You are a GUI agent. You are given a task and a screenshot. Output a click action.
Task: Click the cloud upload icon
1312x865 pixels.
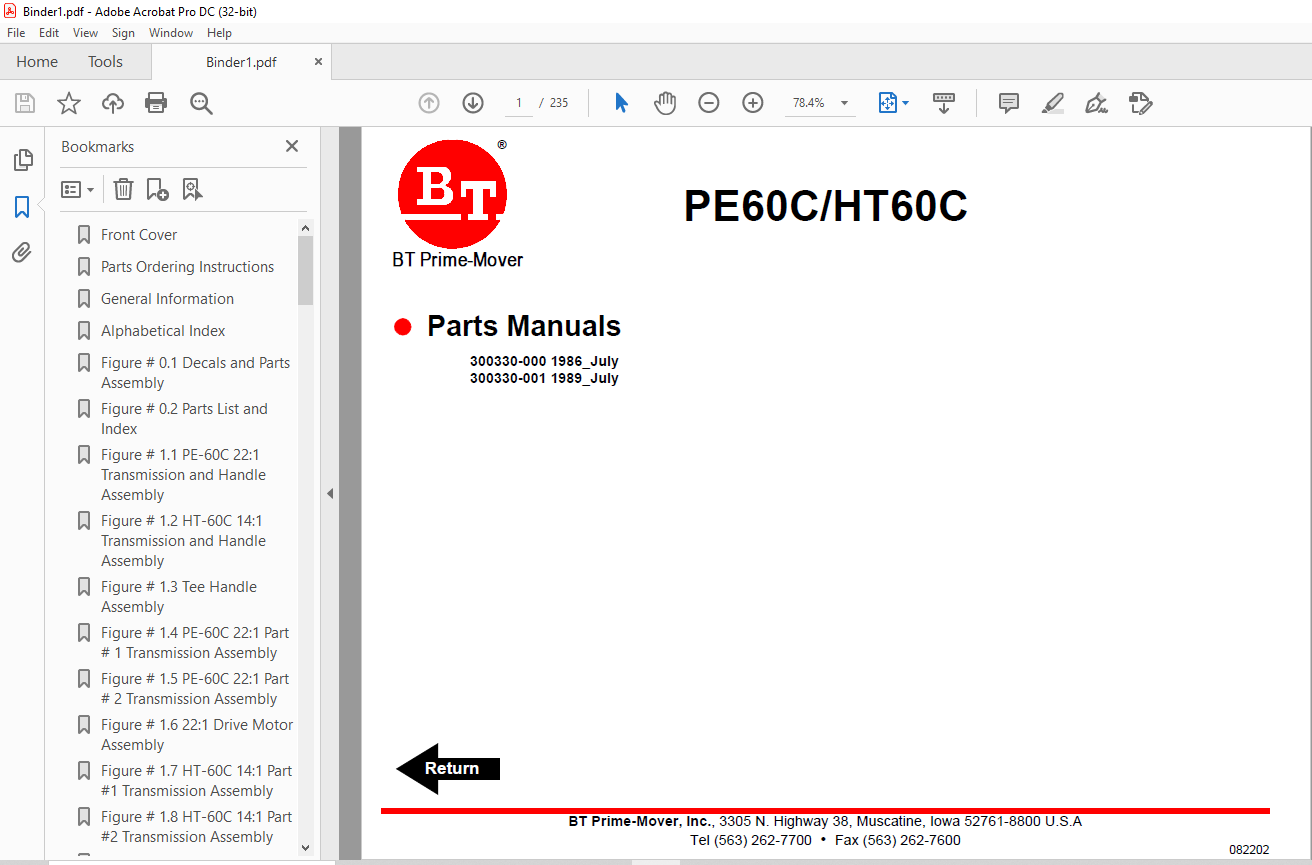tap(113, 103)
